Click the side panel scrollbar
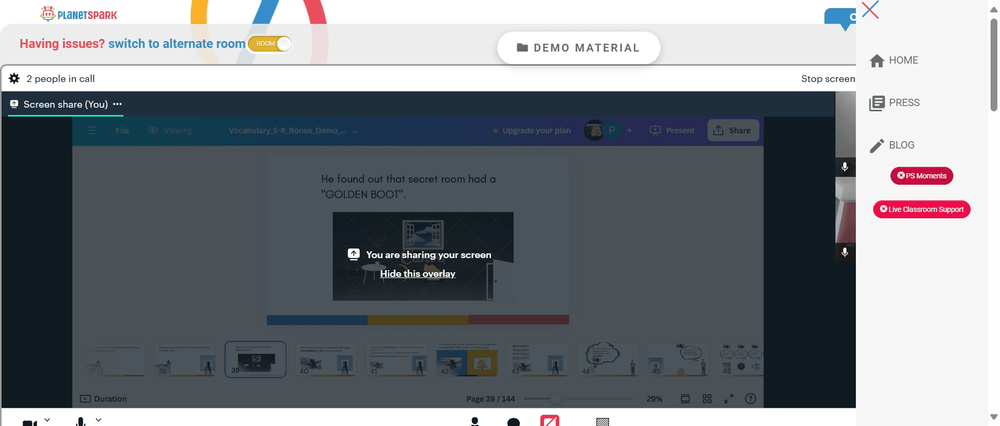1000x426 pixels. 993,64
